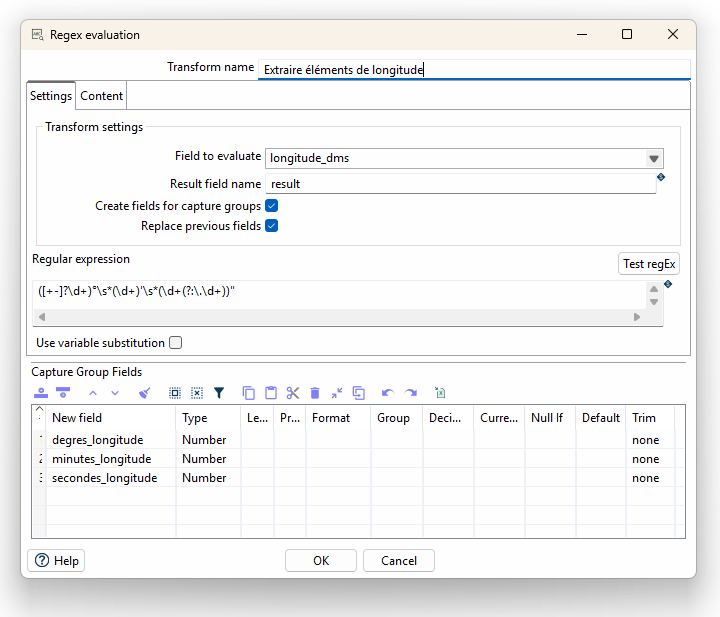Viewport: 720px width, 617px height.
Task: Click the delete rows trash icon
Action: point(315,393)
